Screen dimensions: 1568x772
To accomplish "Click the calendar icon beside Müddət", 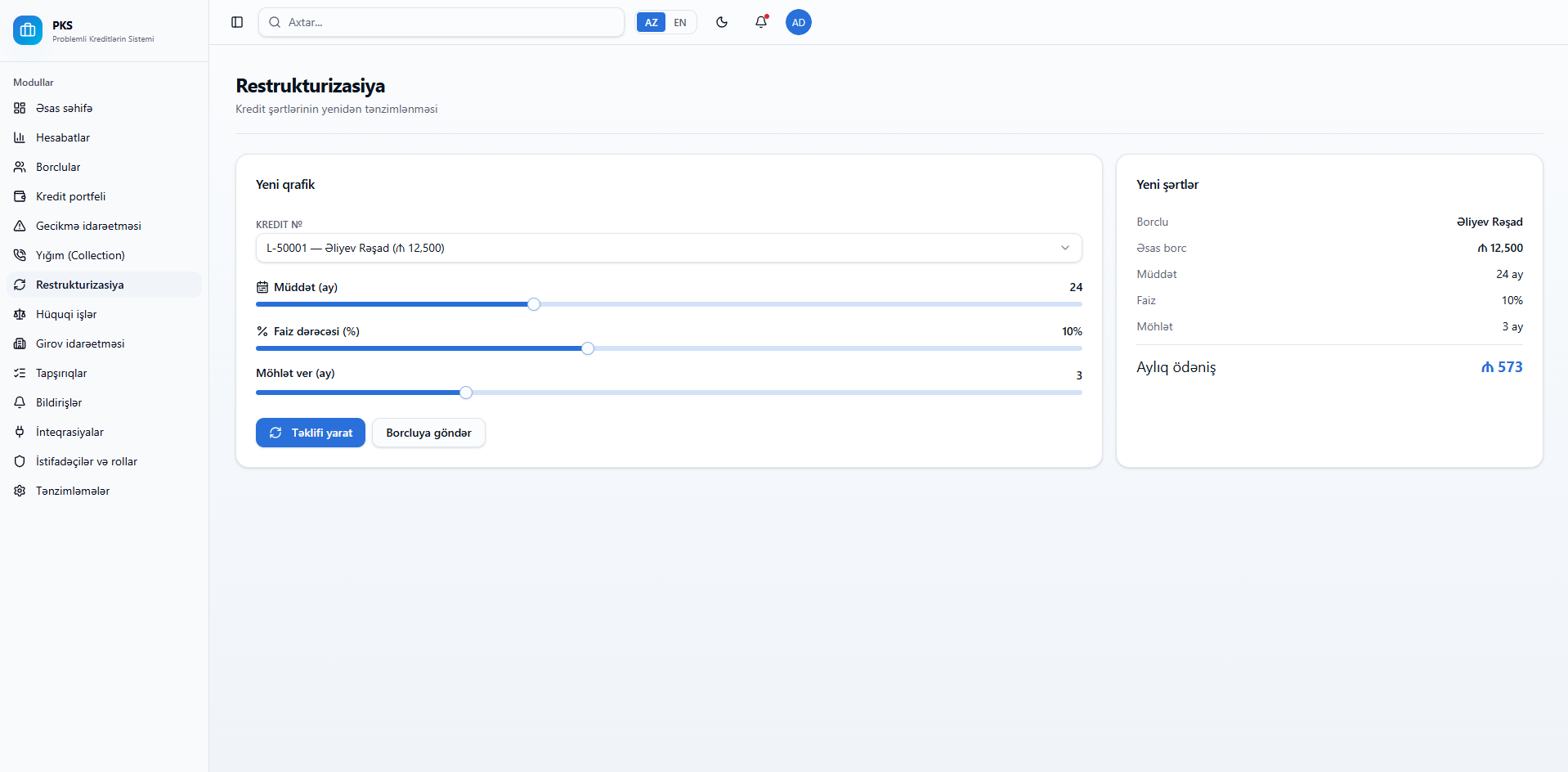I will point(262,287).
